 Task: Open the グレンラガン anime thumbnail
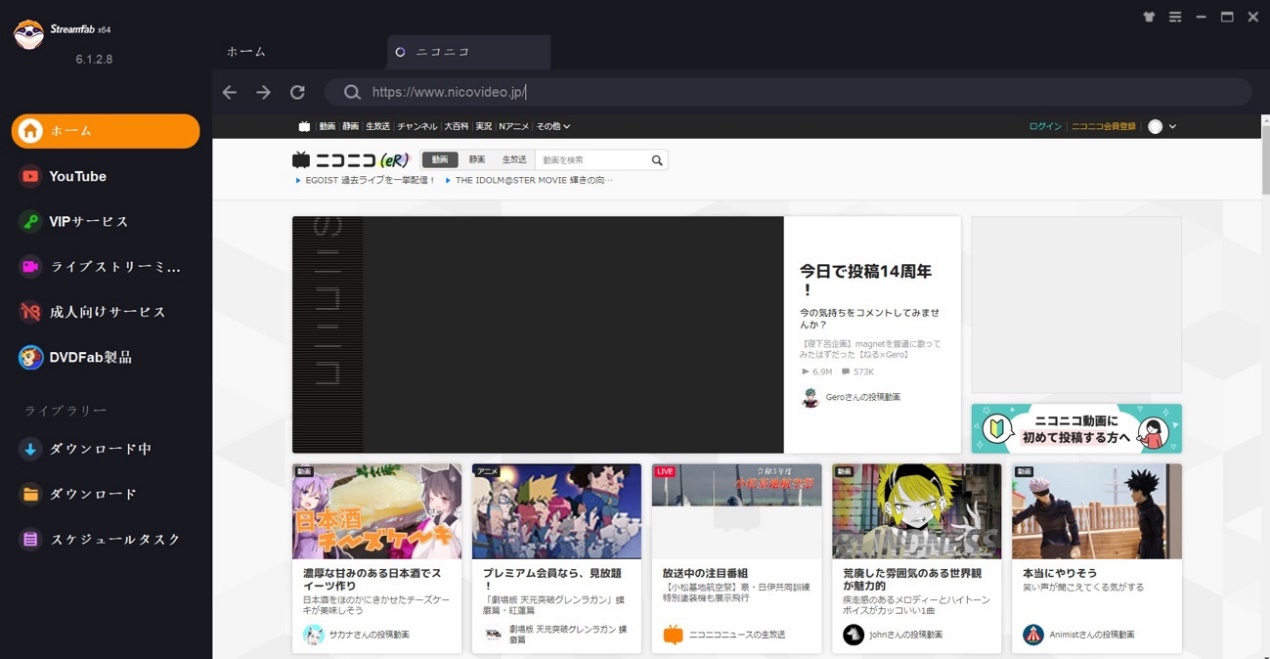pos(557,511)
